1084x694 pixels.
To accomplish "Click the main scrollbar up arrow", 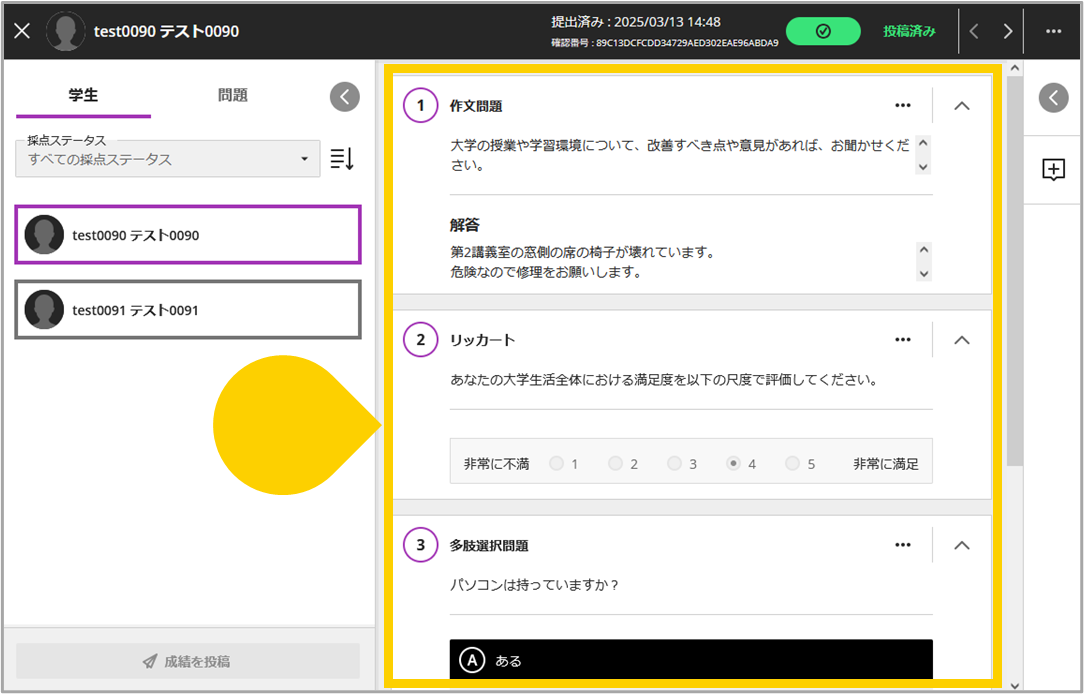I will click(x=1014, y=68).
